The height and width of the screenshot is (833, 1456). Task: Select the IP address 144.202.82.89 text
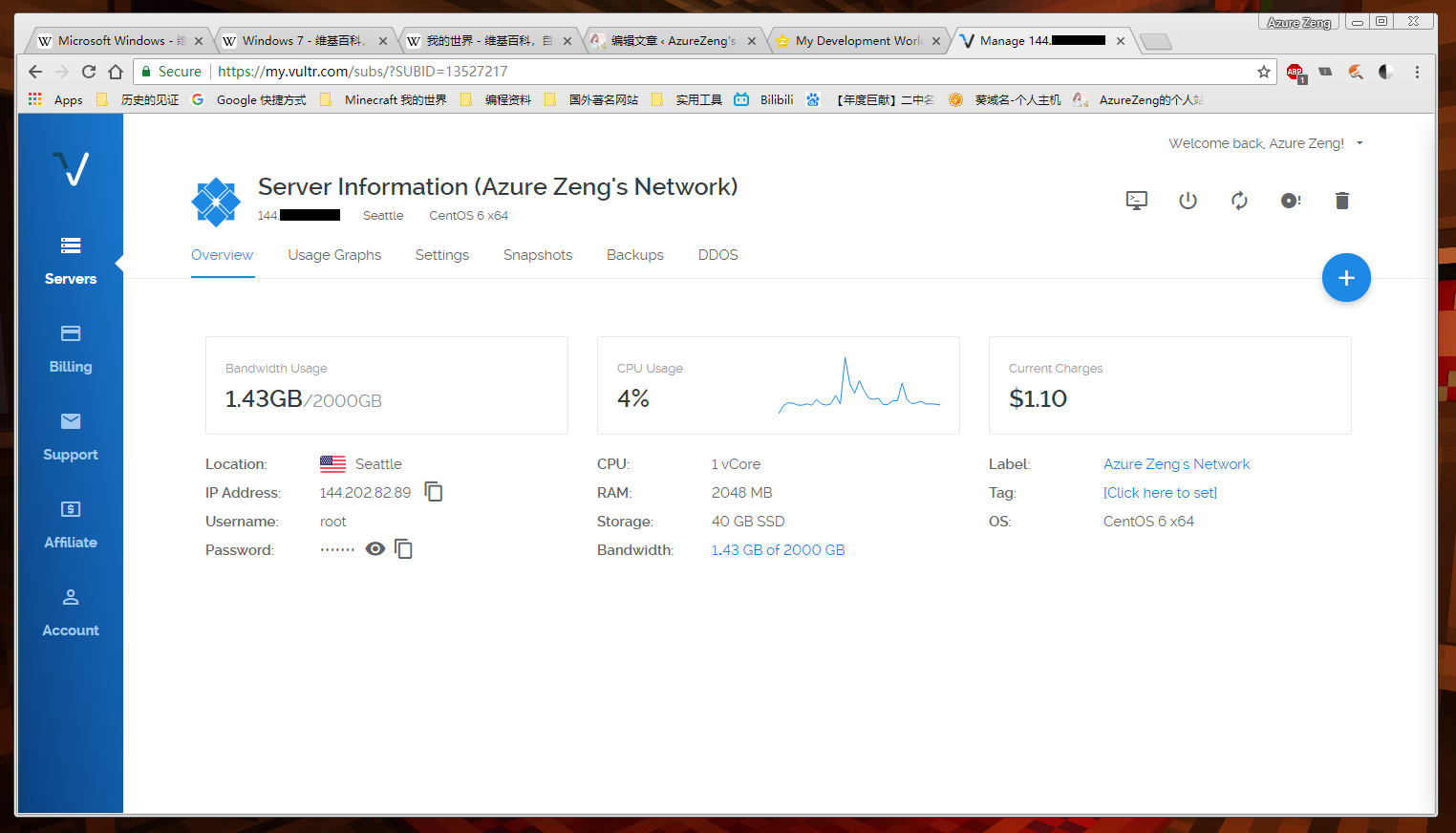coord(365,493)
